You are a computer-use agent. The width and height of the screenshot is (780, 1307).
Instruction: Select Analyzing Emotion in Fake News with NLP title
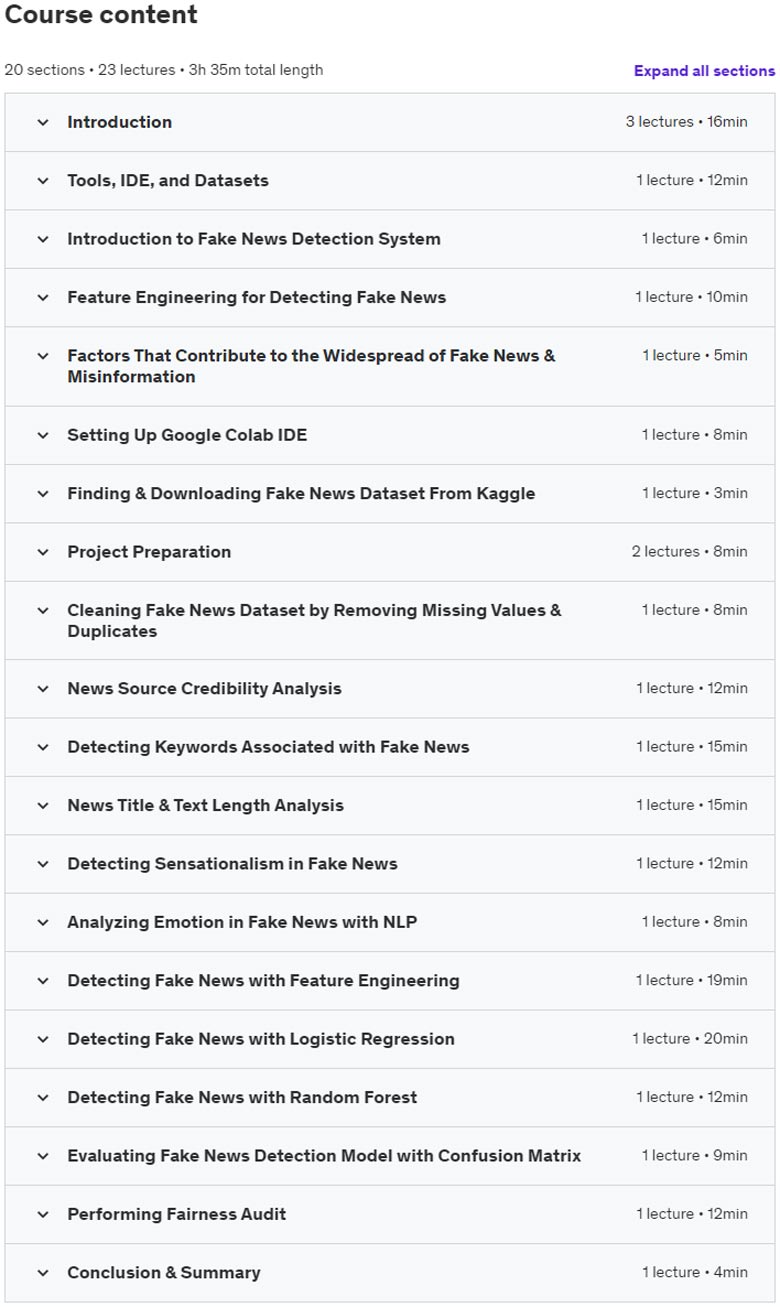coord(242,922)
